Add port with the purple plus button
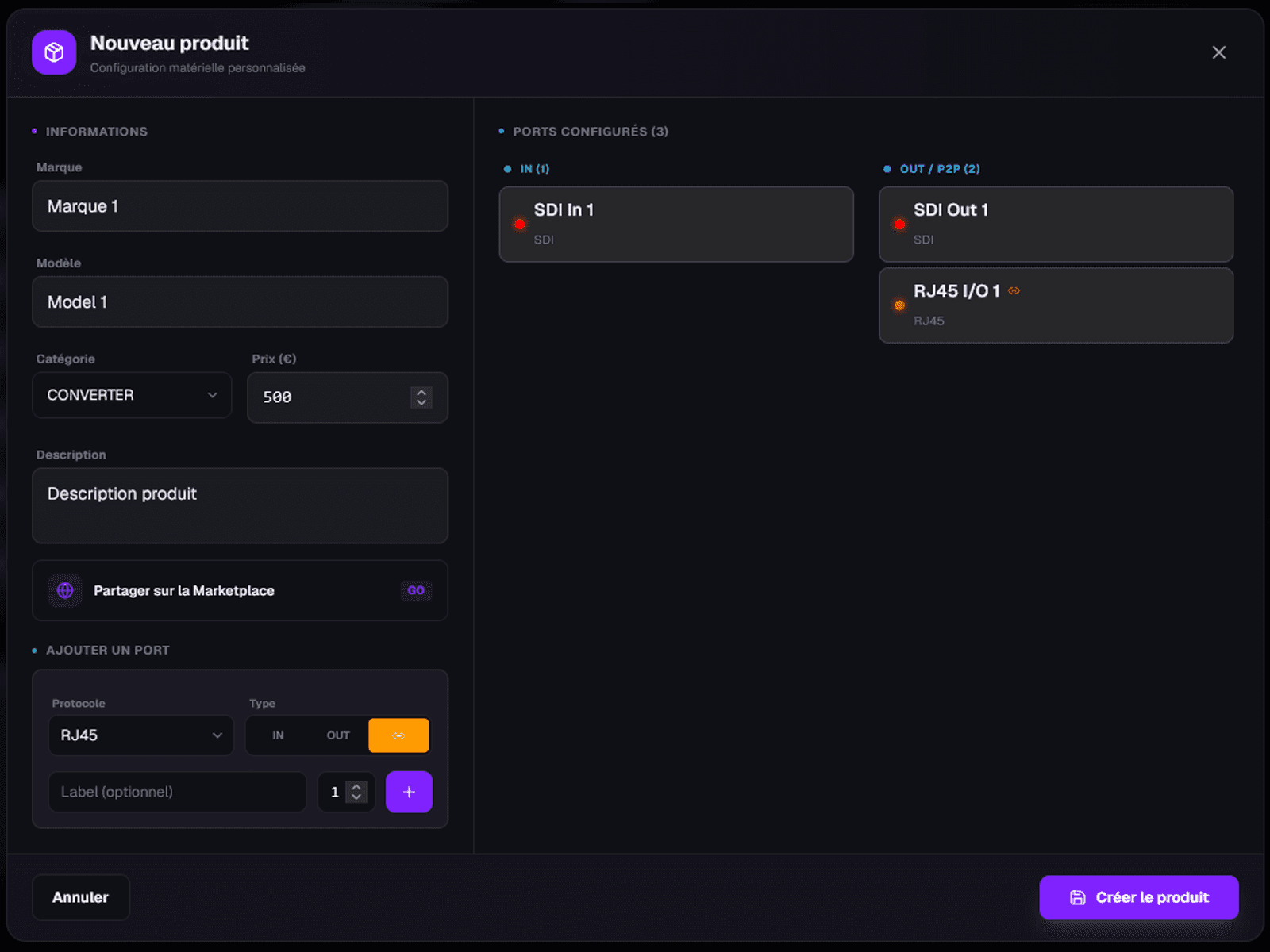The height and width of the screenshot is (952, 1270). 409,792
